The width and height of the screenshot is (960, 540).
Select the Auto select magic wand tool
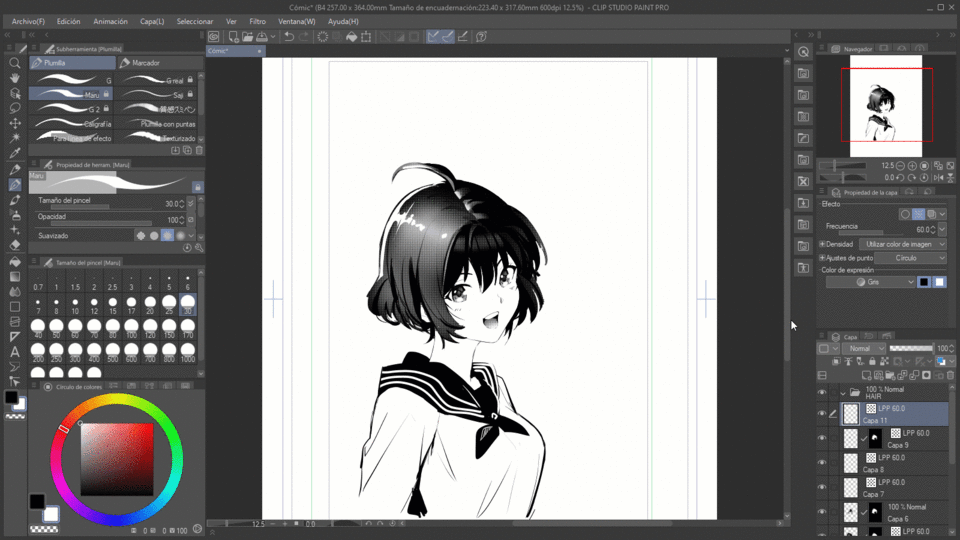pos(15,138)
